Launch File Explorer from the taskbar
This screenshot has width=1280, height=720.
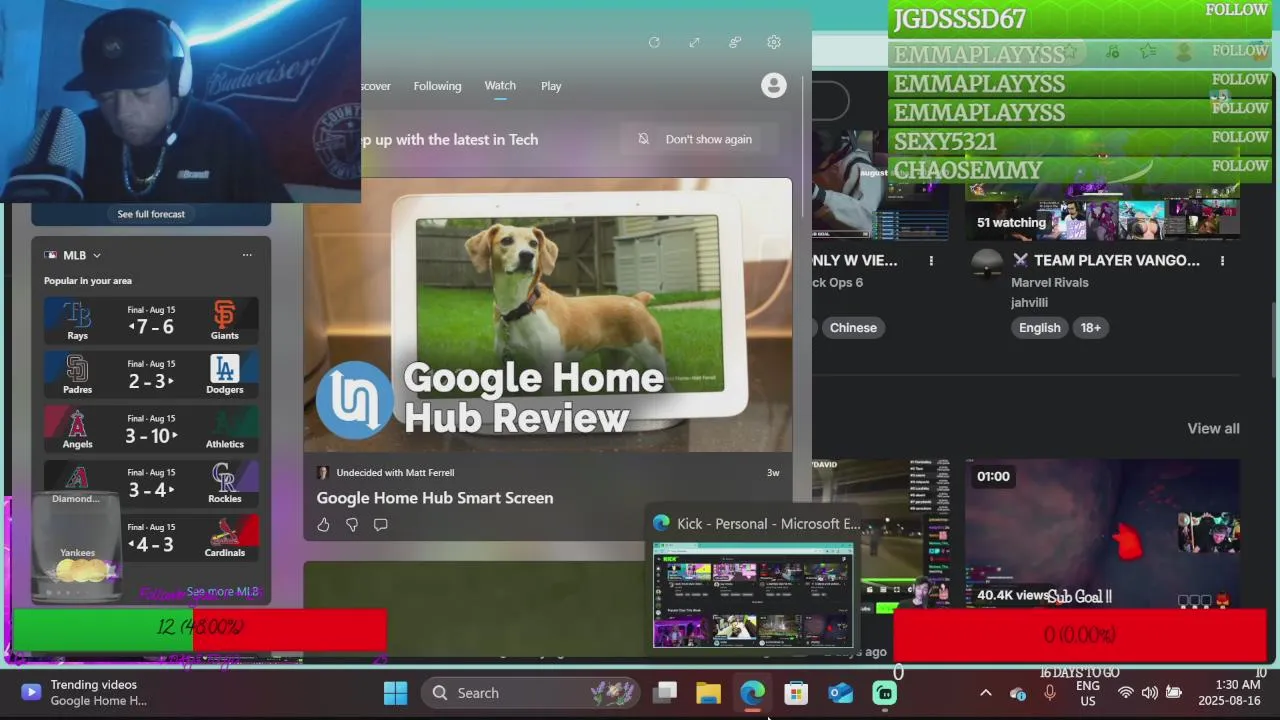point(708,692)
